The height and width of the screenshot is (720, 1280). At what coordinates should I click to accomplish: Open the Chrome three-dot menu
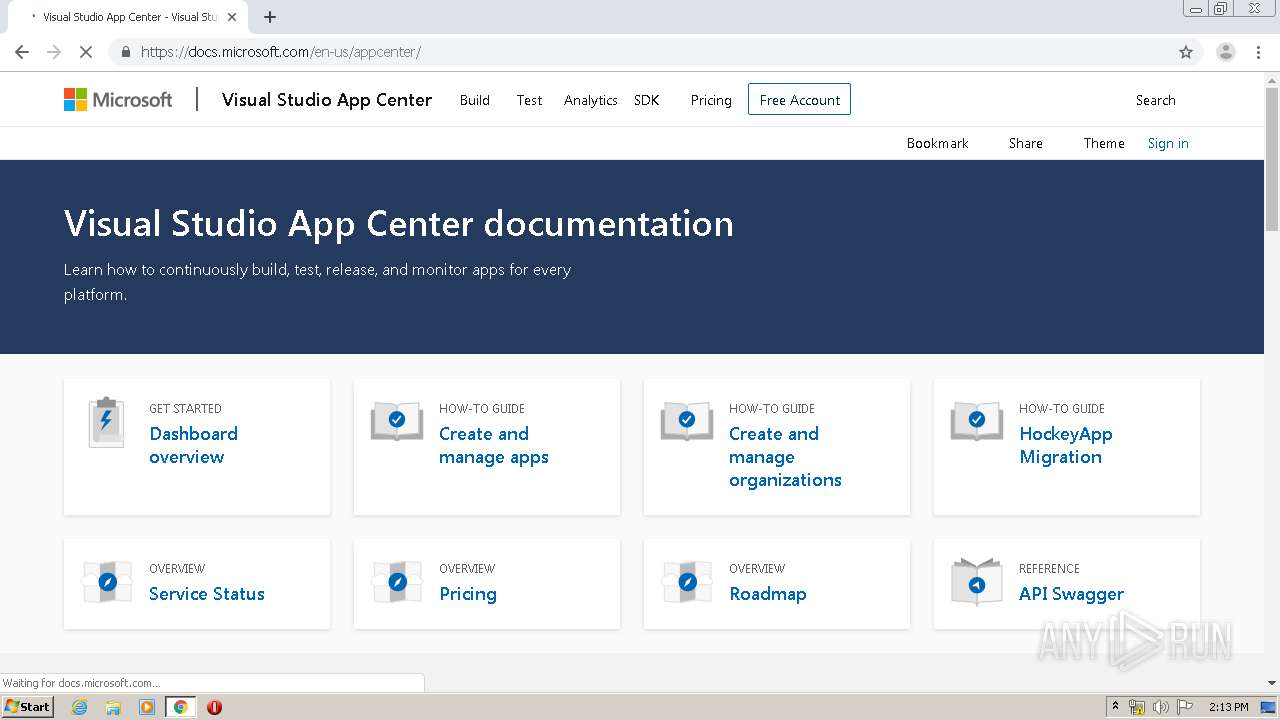(x=1258, y=52)
